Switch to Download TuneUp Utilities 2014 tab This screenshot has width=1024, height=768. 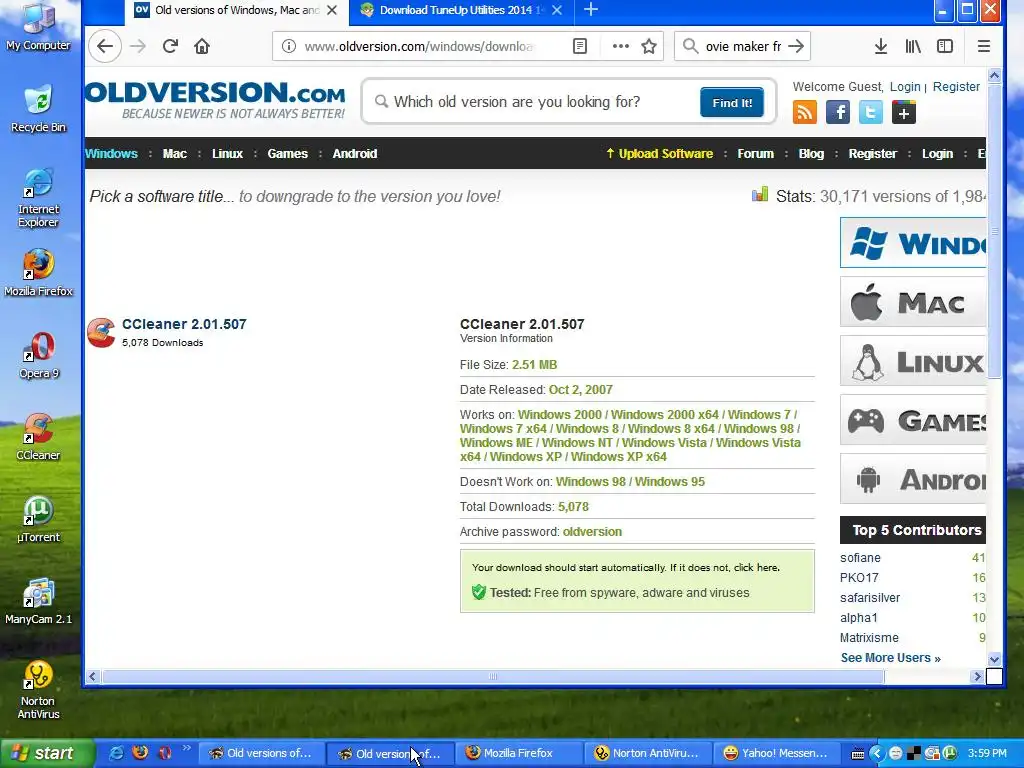pos(460,10)
